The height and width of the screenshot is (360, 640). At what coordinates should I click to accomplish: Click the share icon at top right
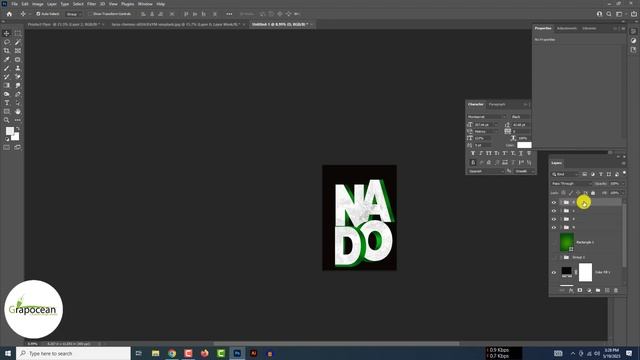(633, 14)
